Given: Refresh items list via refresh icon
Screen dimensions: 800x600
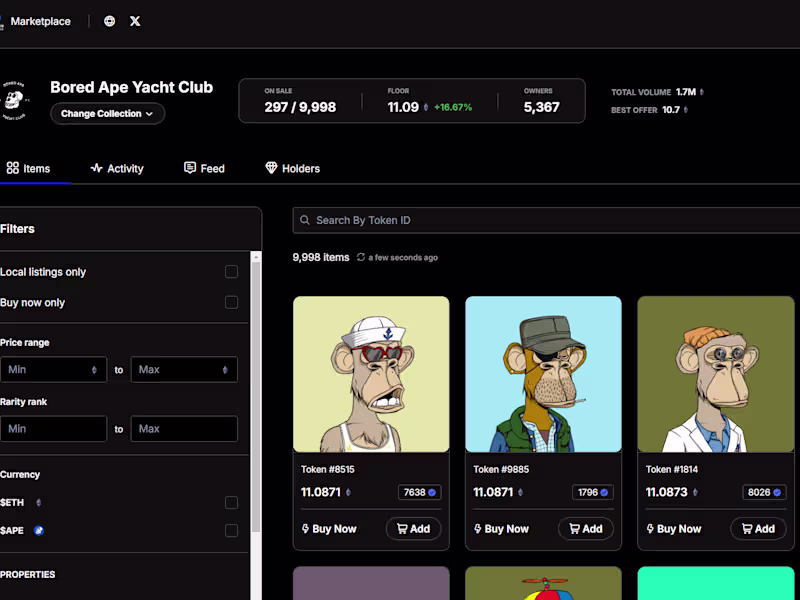Looking at the screenshot, I should coord(361,257).
